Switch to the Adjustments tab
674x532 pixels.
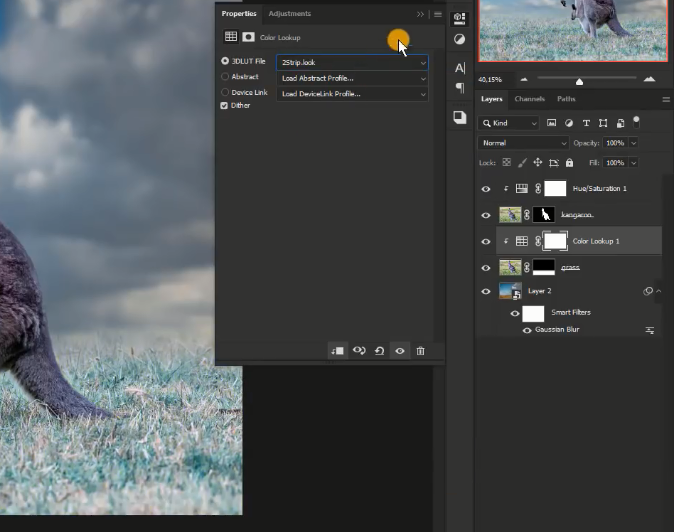[289, 14]
